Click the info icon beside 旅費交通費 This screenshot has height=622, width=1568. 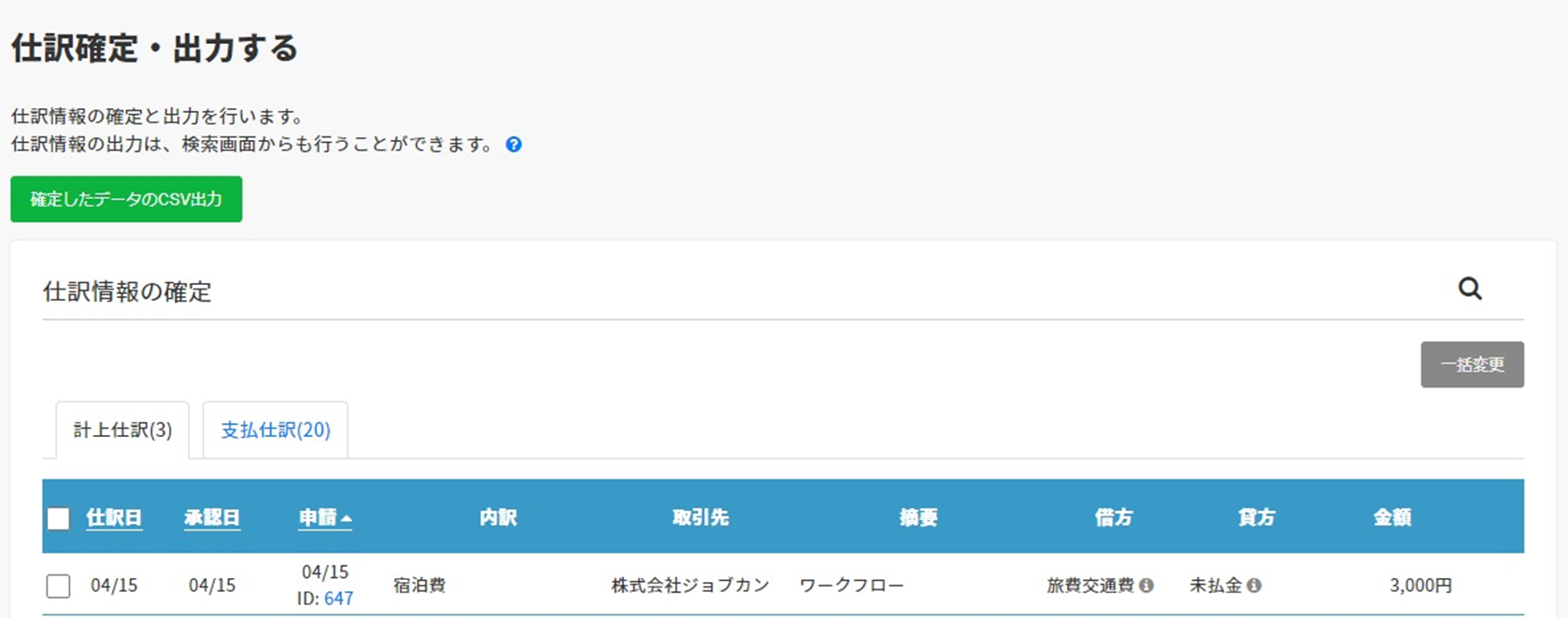point(1147,586)
